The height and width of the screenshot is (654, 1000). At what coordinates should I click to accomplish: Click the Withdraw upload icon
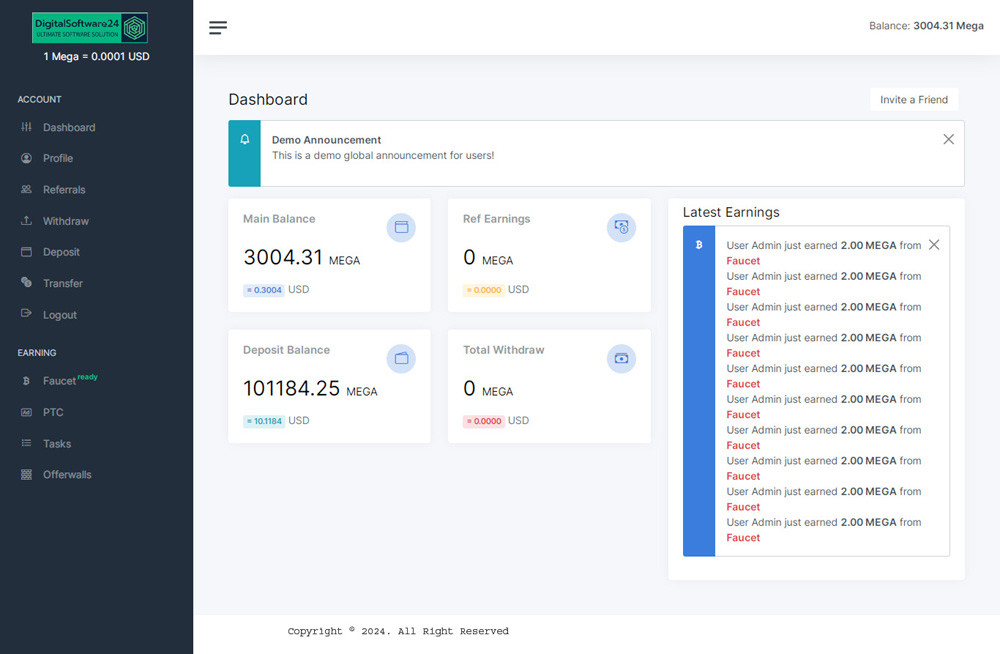26,221
